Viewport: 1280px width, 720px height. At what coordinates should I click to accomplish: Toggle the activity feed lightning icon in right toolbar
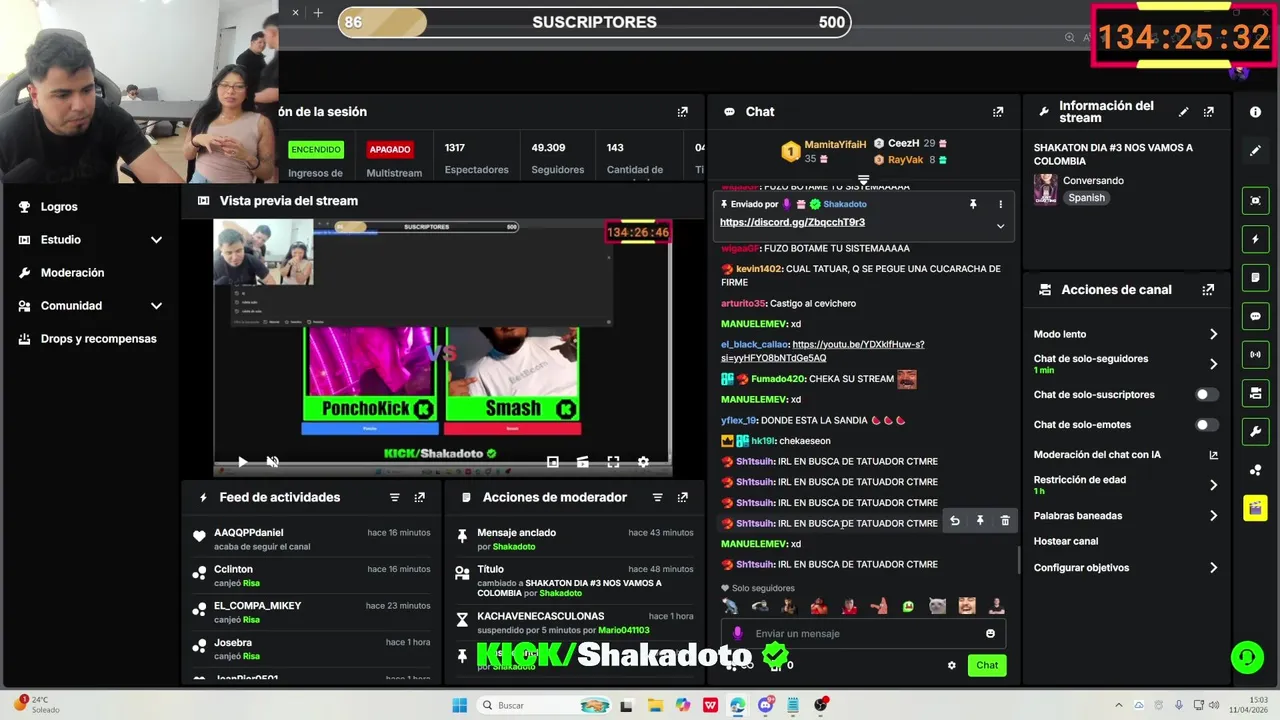[x=1255, y=240]
